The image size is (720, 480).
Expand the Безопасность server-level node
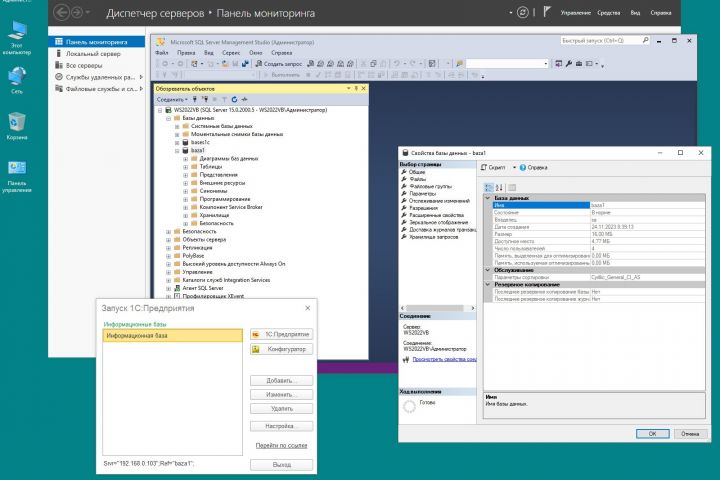pyautogui.click(x=169, y=231)
